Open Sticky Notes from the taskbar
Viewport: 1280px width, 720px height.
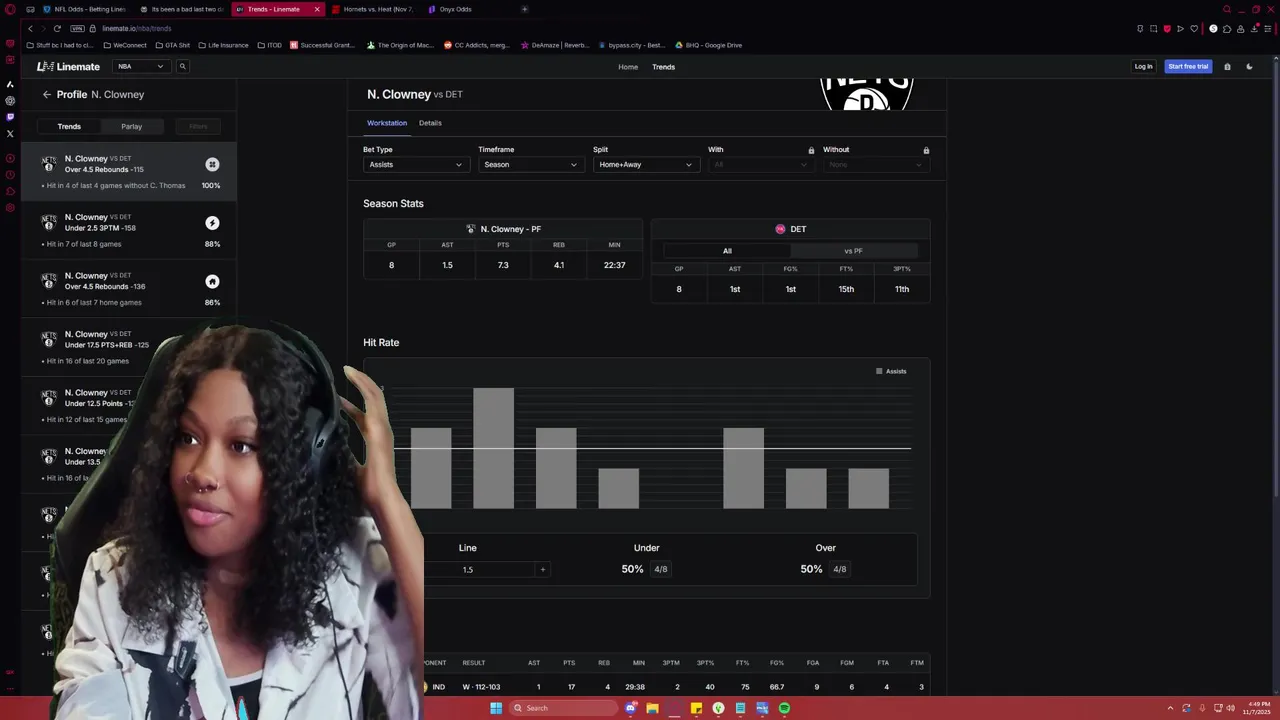(x=696, y=708)
